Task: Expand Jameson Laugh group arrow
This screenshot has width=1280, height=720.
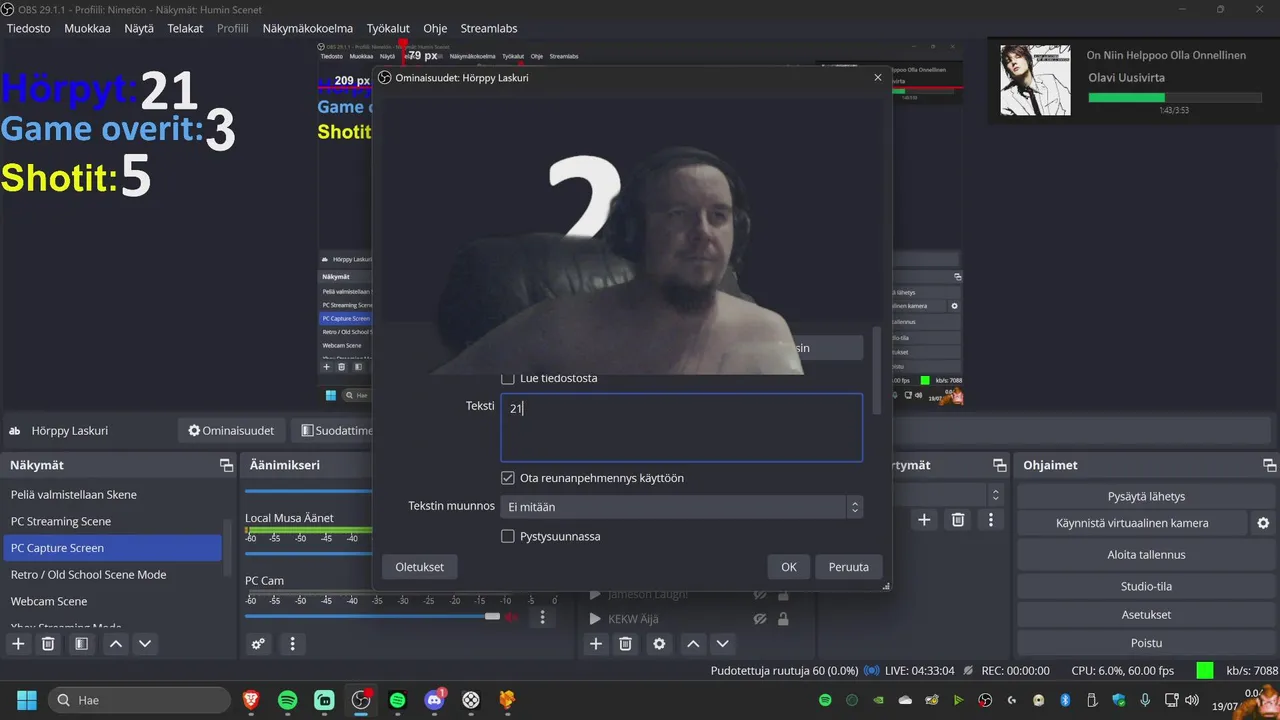Action: (x=595, y=594)
